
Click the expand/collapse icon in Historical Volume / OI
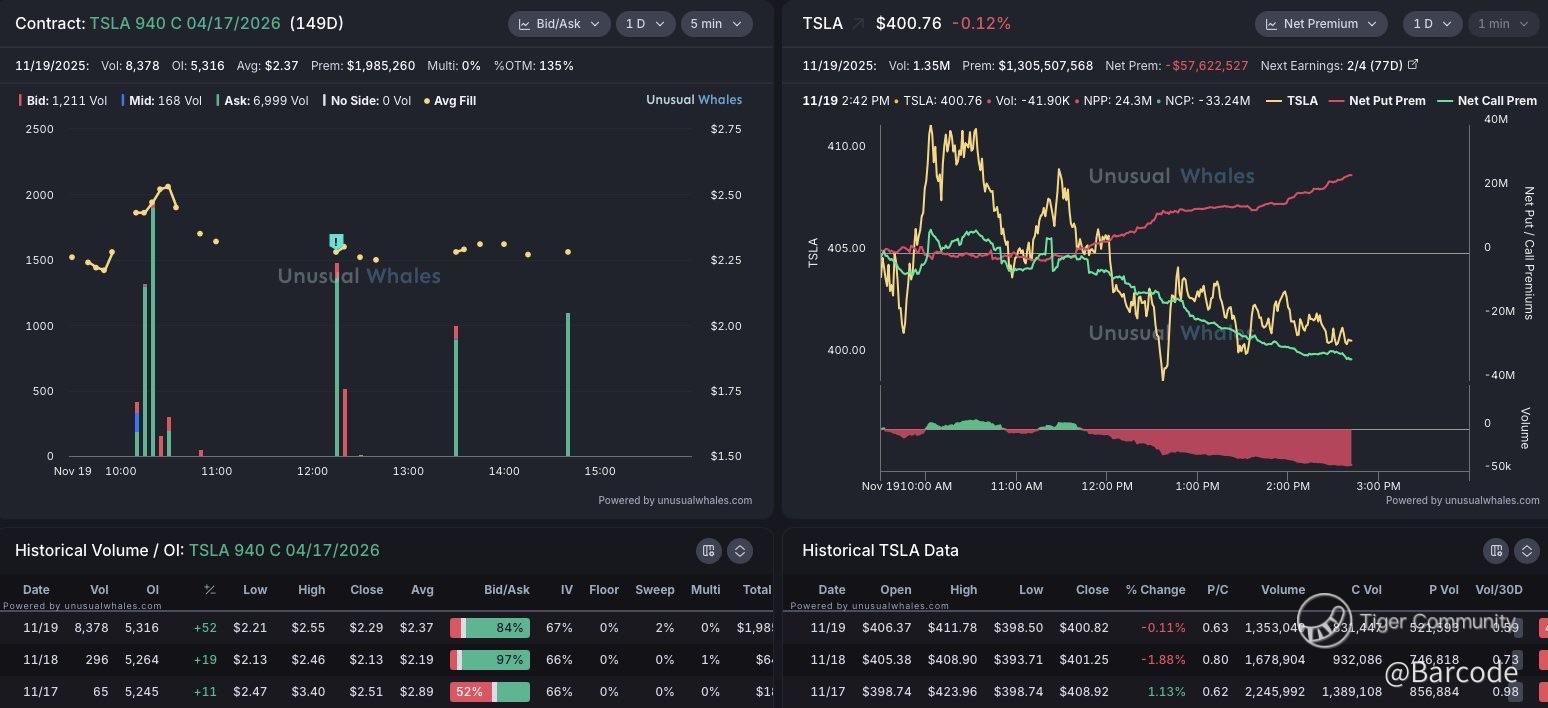point(739,550)
